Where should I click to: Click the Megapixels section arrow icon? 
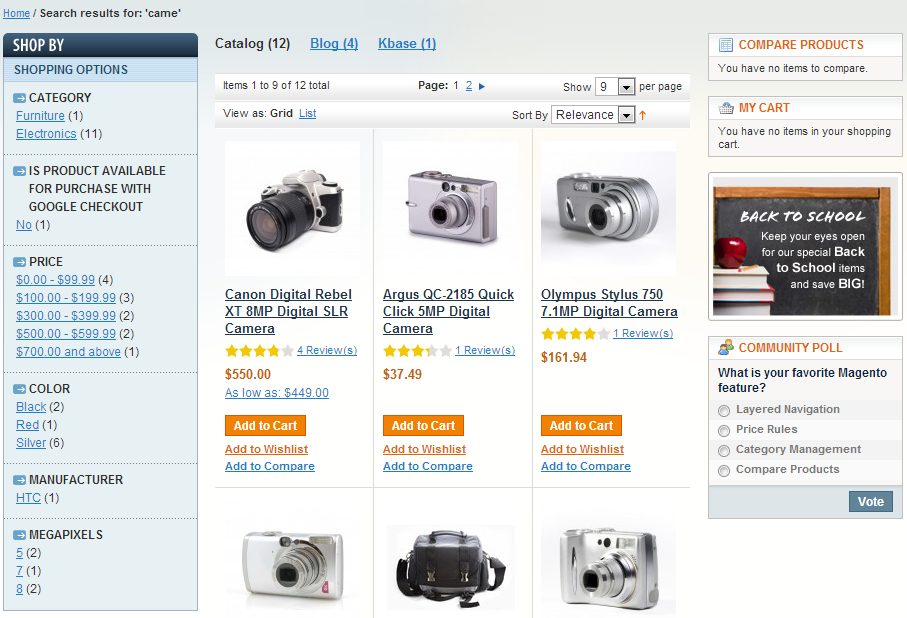pyautogui.click(x=20, y=535)
